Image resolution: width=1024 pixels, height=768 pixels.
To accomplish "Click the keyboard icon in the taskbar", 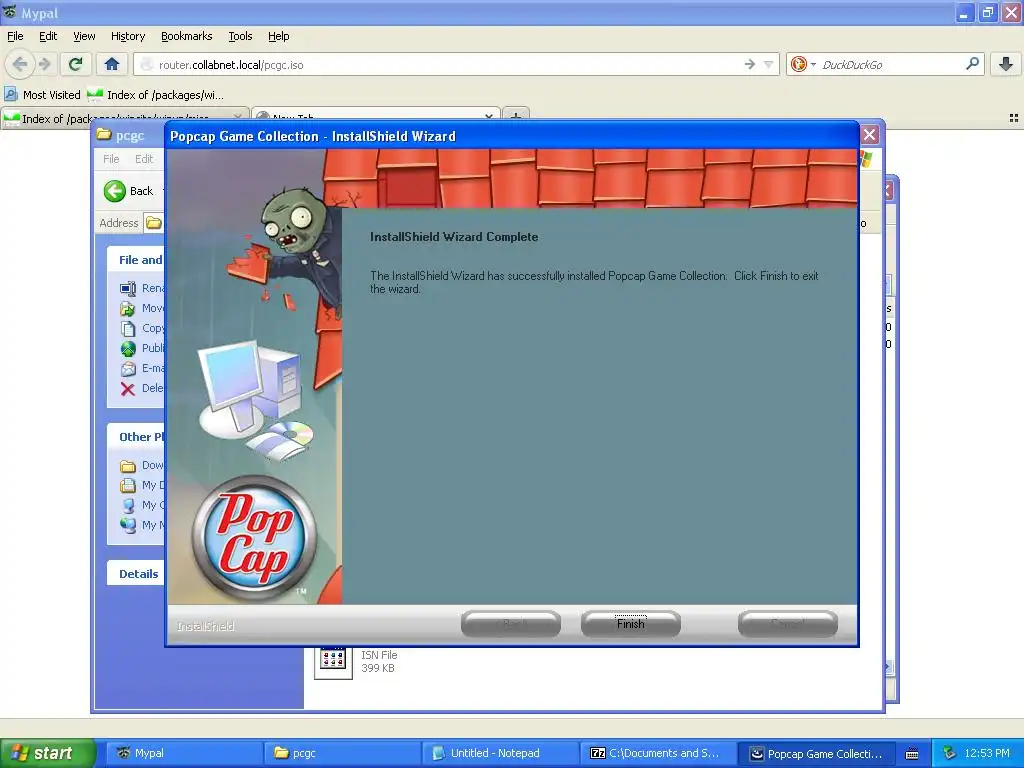I will click(x=912, y=754).
